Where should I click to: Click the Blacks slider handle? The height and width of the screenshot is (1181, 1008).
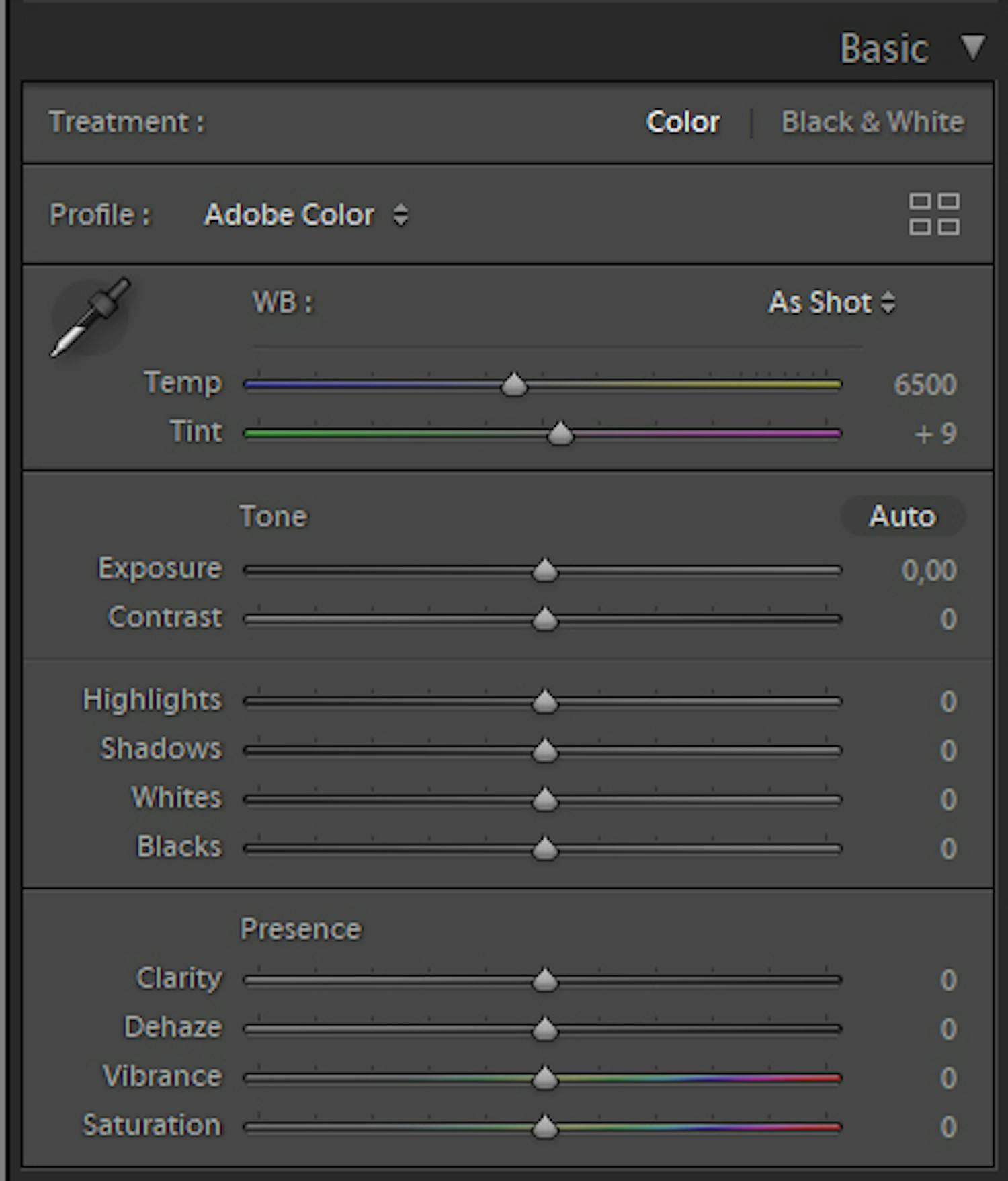545,849
